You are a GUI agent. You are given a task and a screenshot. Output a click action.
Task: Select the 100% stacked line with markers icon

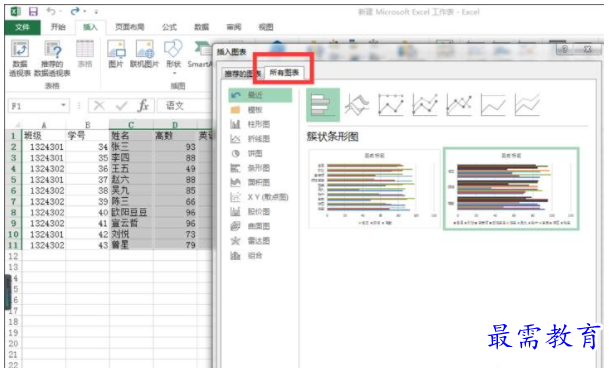(459, 105)
